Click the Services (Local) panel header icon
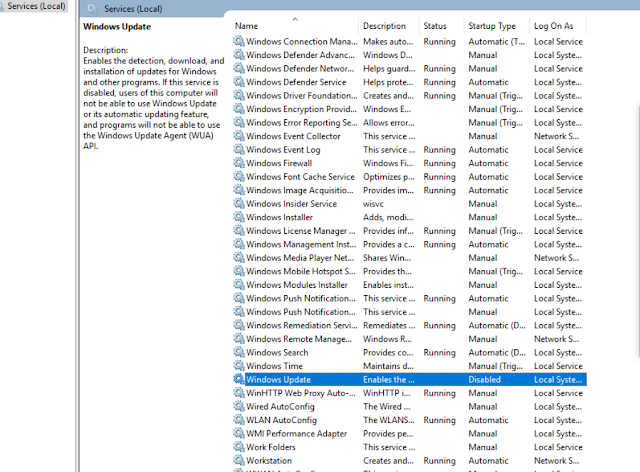The image size is (640, 472). 92,9
